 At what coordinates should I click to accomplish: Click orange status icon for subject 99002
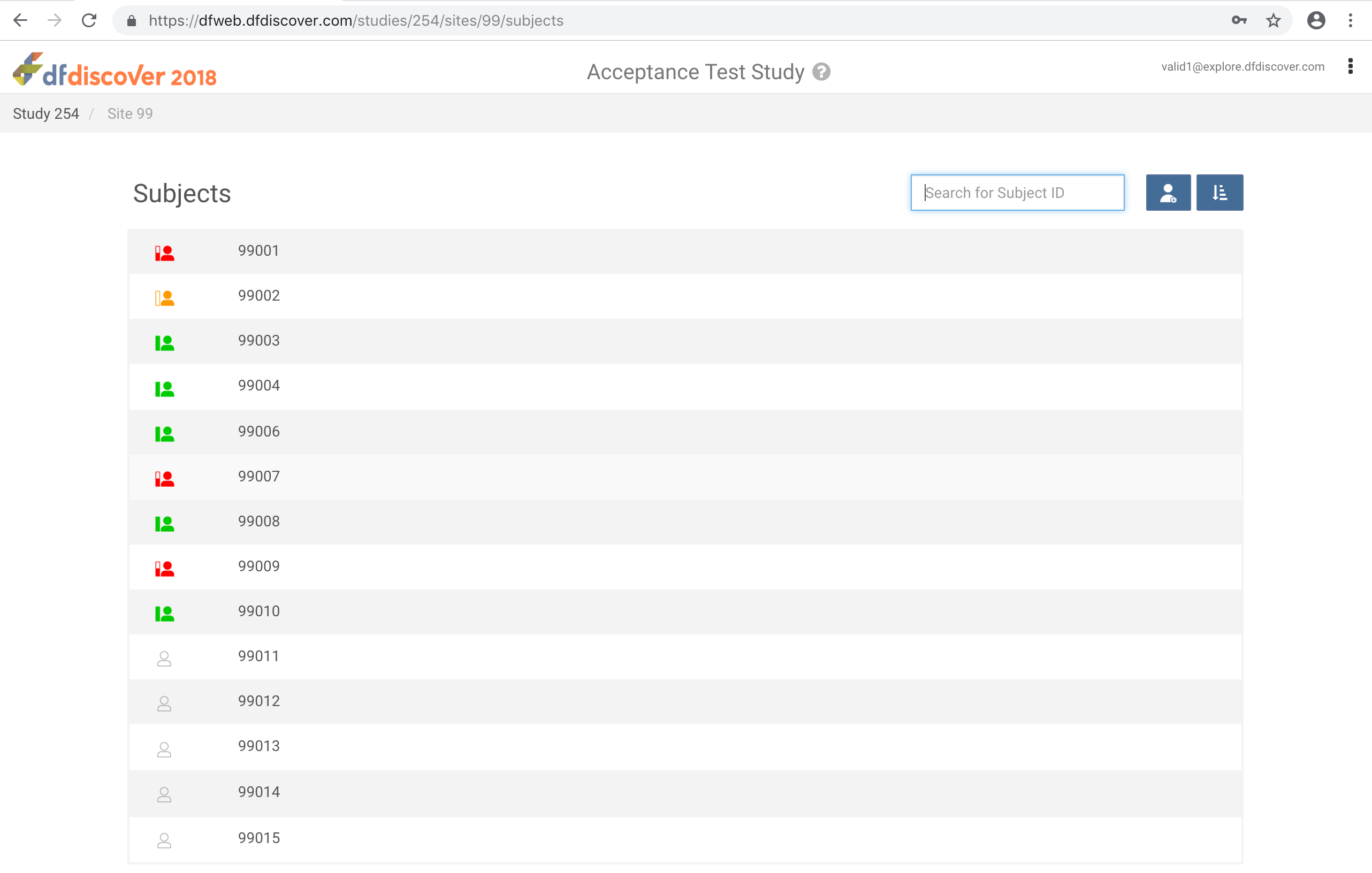pyautogui.click(x=164, y=297)
